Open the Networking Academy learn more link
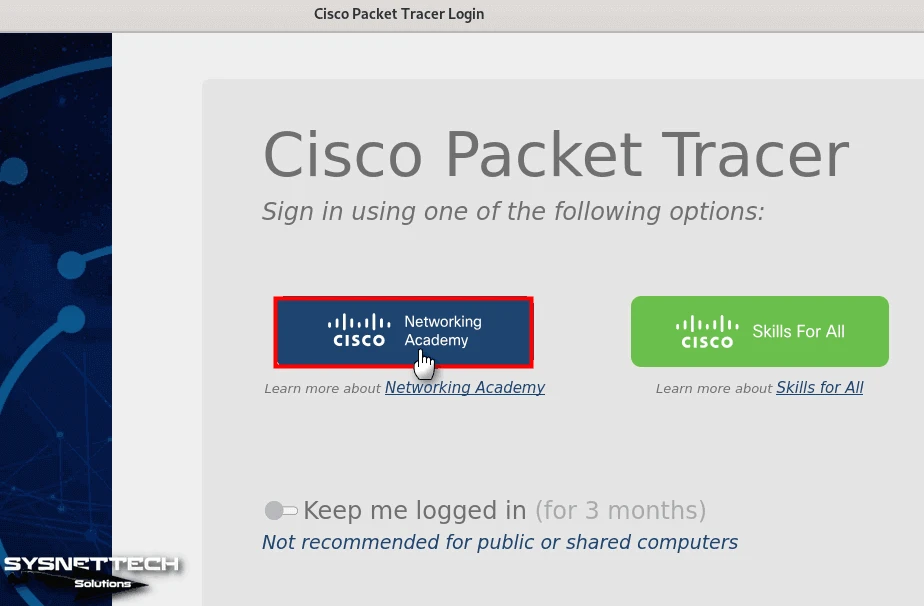This screenshot has height=606, width=924. 464,388
